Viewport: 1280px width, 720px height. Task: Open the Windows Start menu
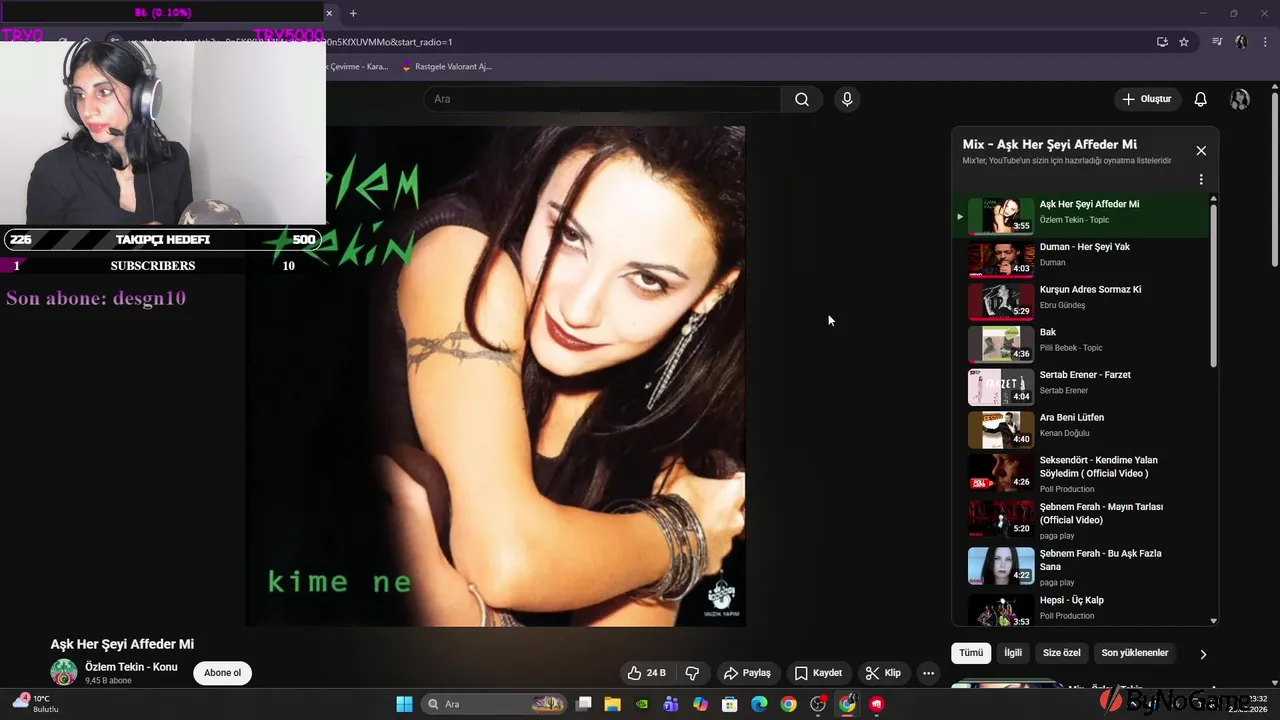click(x=404, y=704)
